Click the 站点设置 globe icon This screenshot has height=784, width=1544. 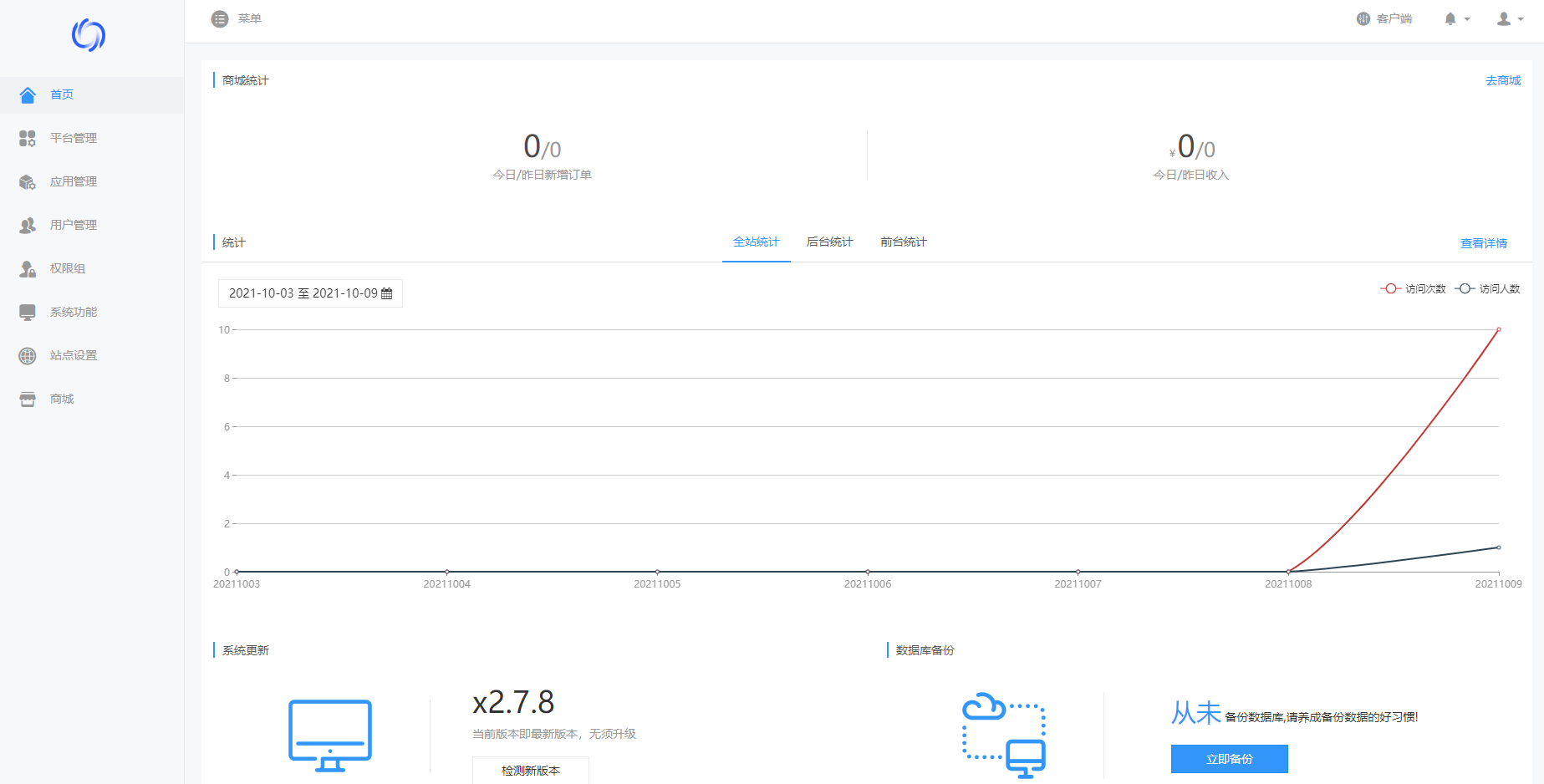[28, 356]
